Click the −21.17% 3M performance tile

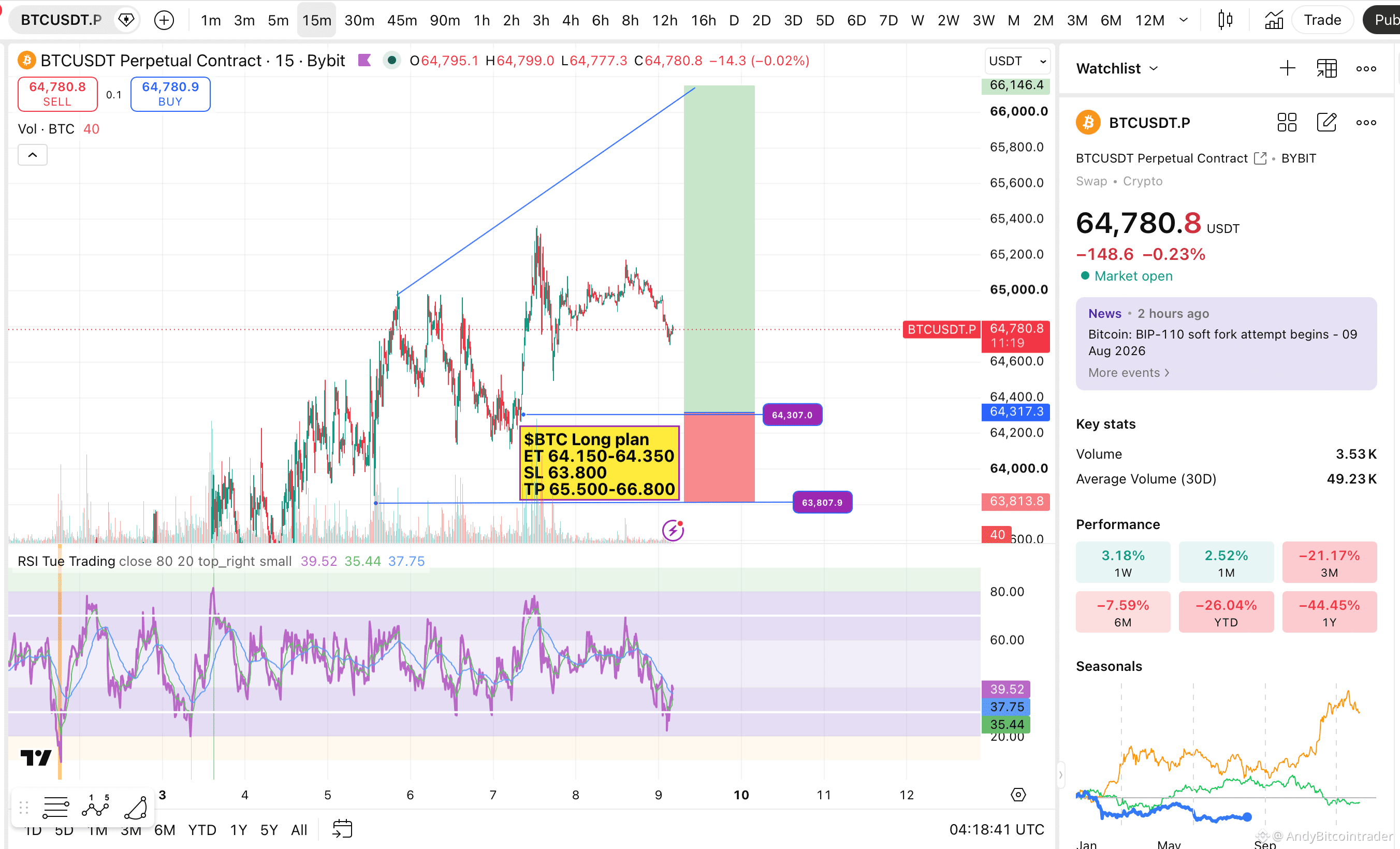[x=1329, y=563]
